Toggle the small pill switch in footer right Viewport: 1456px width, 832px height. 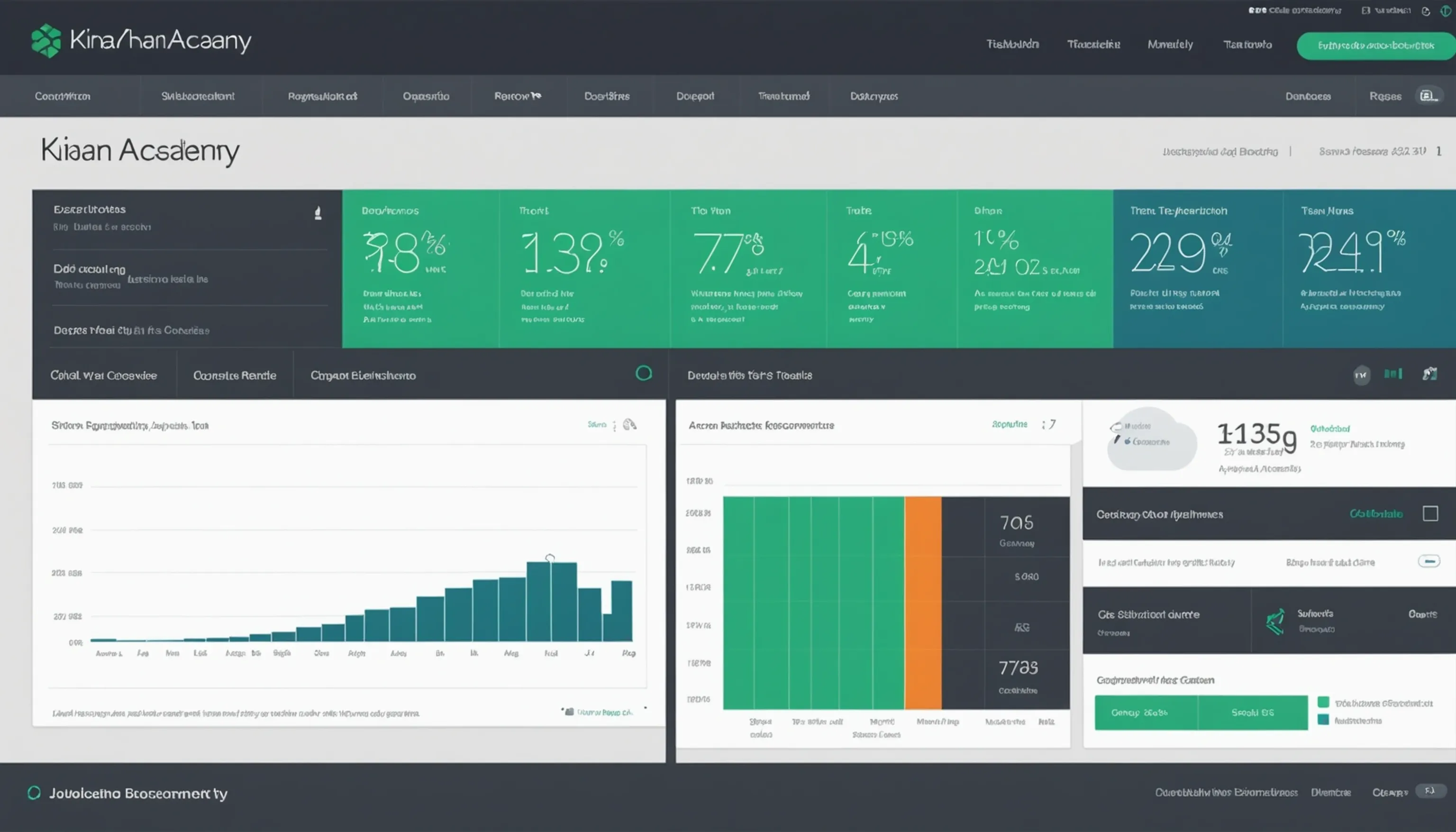click(x=1430, y=791)
